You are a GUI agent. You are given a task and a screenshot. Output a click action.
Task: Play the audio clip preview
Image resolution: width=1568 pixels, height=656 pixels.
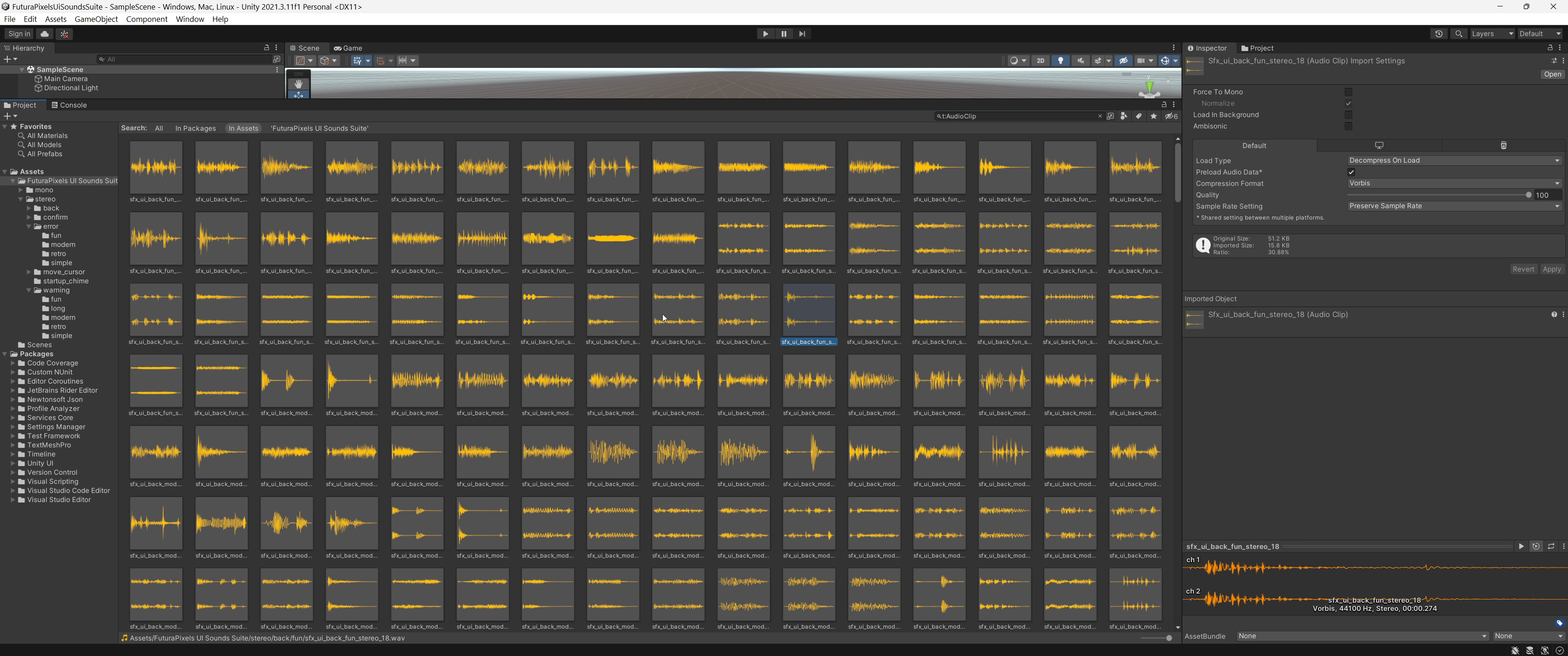coord(1521,547)
